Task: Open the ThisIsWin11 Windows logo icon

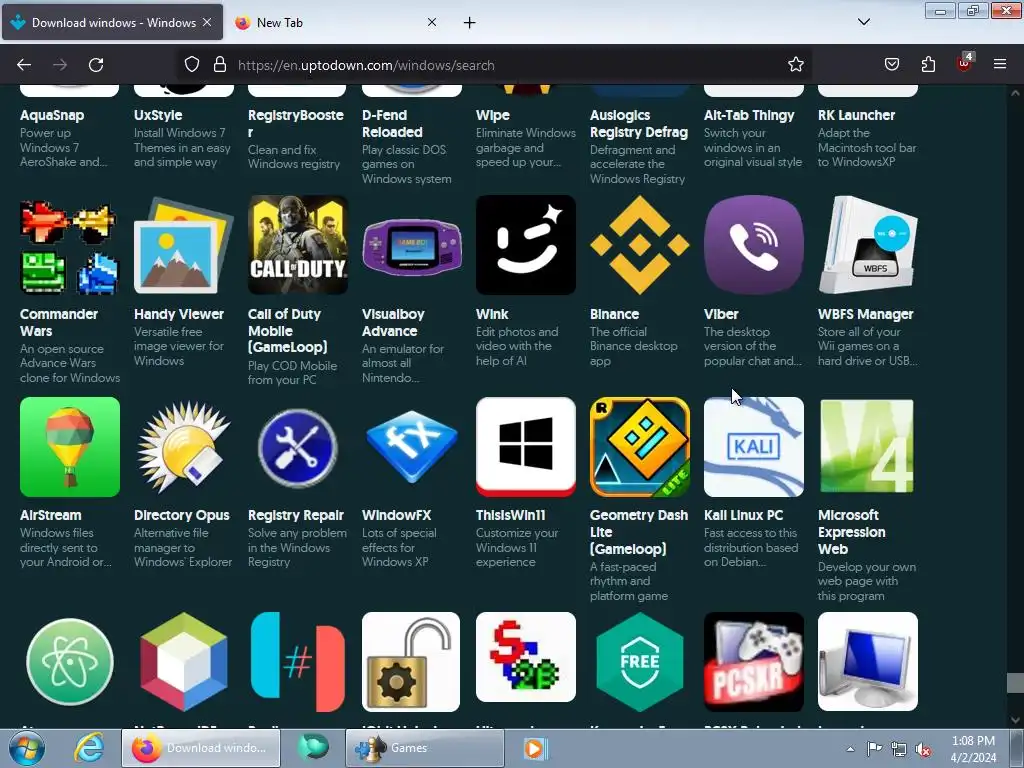Action: 526,447
